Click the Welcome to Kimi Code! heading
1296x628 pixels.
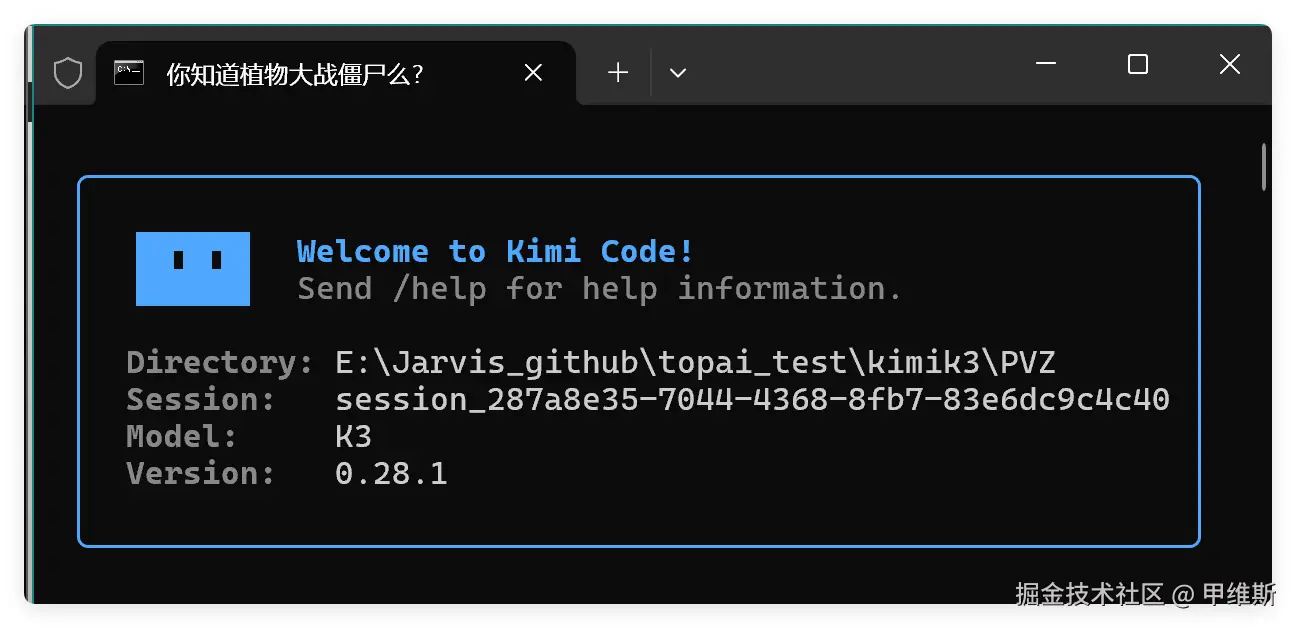point(495,251)
